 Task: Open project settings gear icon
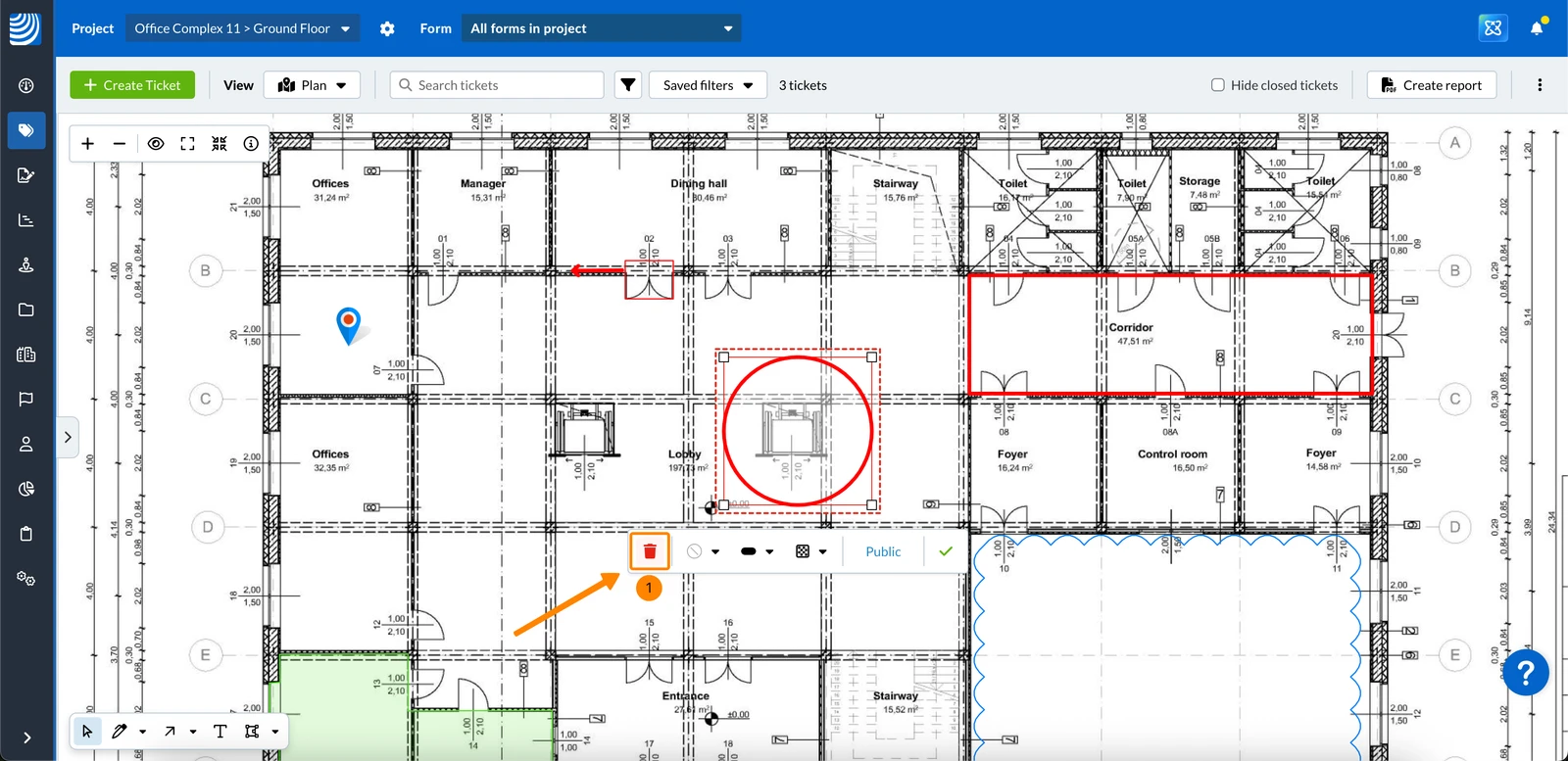[x=387, y=28]
